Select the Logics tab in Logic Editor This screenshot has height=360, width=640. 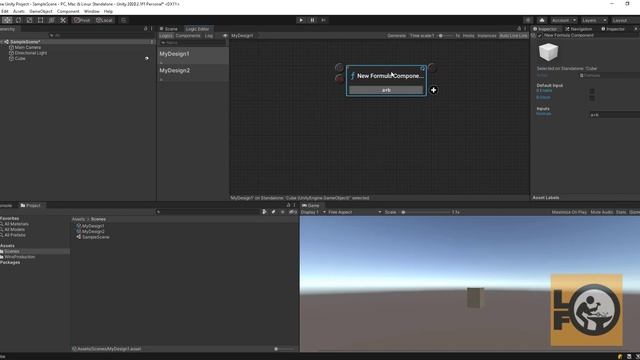point(166,36)
